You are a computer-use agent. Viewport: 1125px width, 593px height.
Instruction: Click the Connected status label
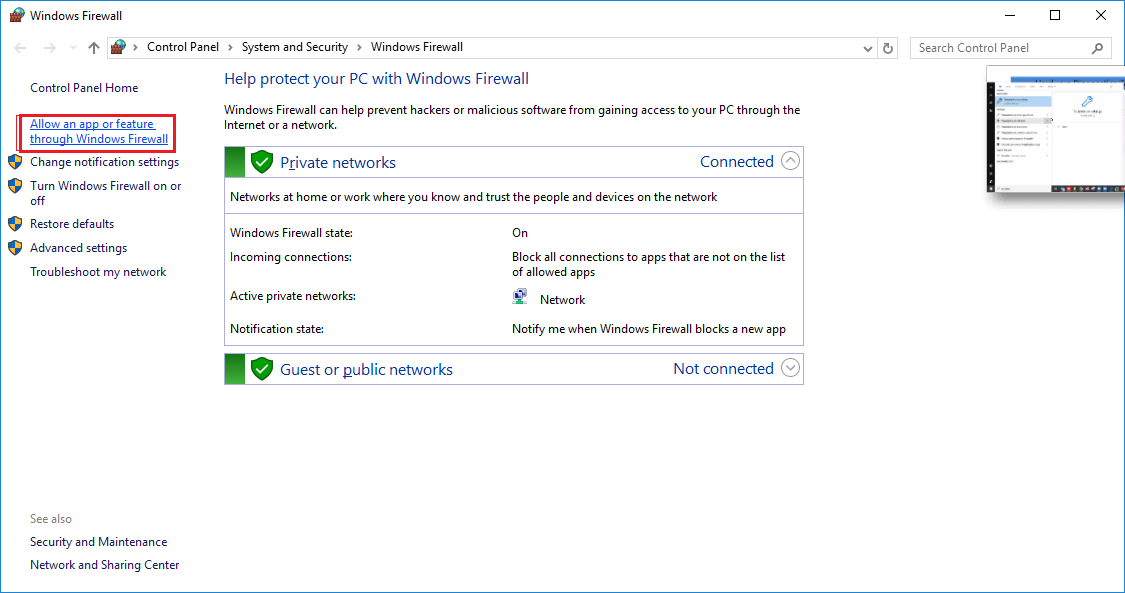[737, 162]
